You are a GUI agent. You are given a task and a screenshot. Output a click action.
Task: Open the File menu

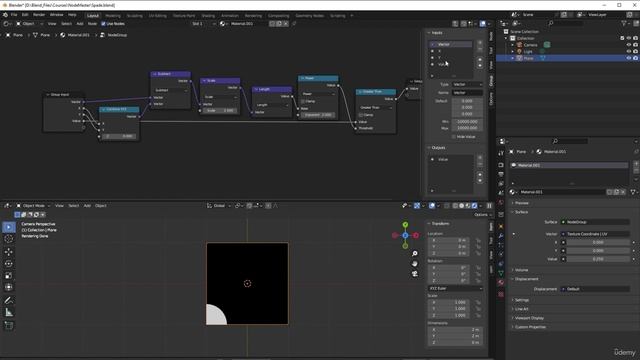click(14, 15)
